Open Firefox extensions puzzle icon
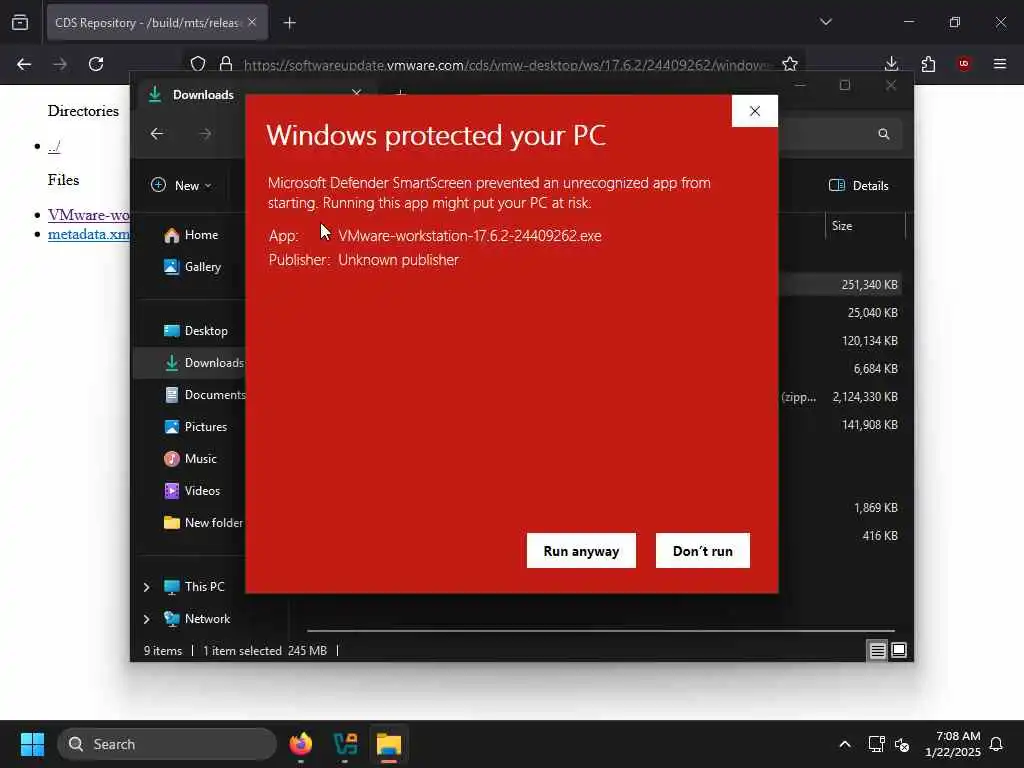The image size is (1024, 768). (x=928, y=64)
